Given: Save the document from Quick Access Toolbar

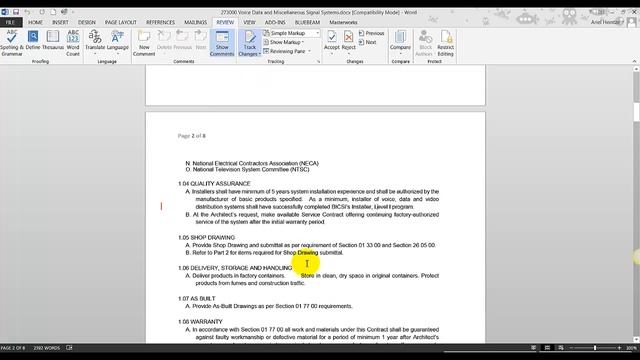Looking at the screenshot, I should click(16, 12).
